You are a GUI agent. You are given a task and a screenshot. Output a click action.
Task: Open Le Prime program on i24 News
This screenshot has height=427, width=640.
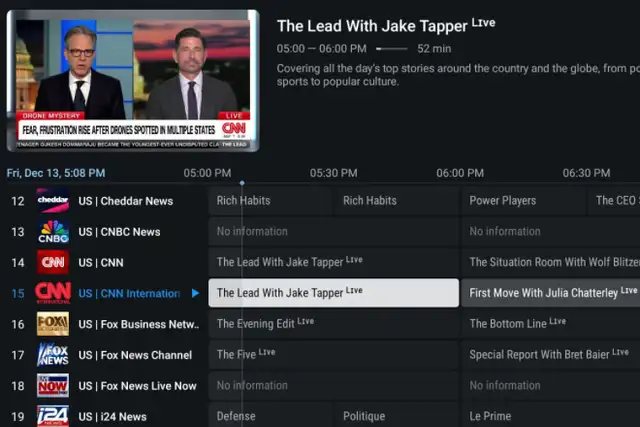tap(551, 416)
